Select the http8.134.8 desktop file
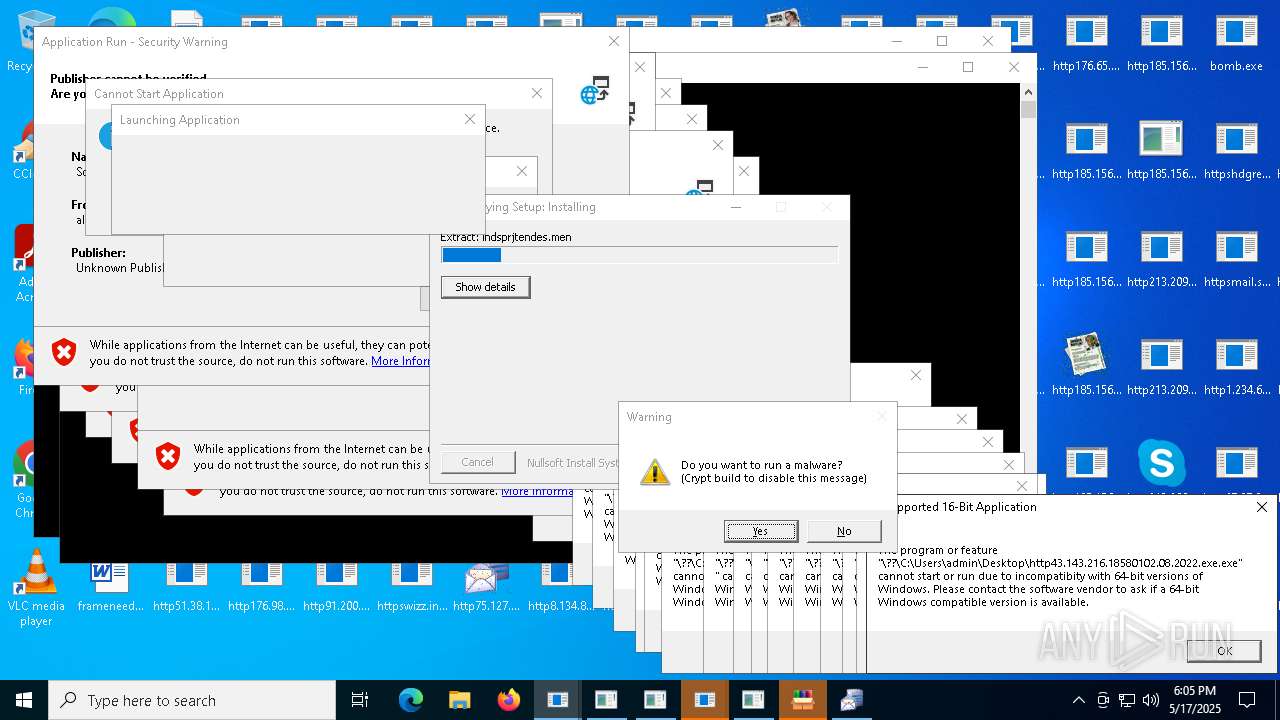The height and width of the screenshot is (720, 1280). click(x=560, y=586)
